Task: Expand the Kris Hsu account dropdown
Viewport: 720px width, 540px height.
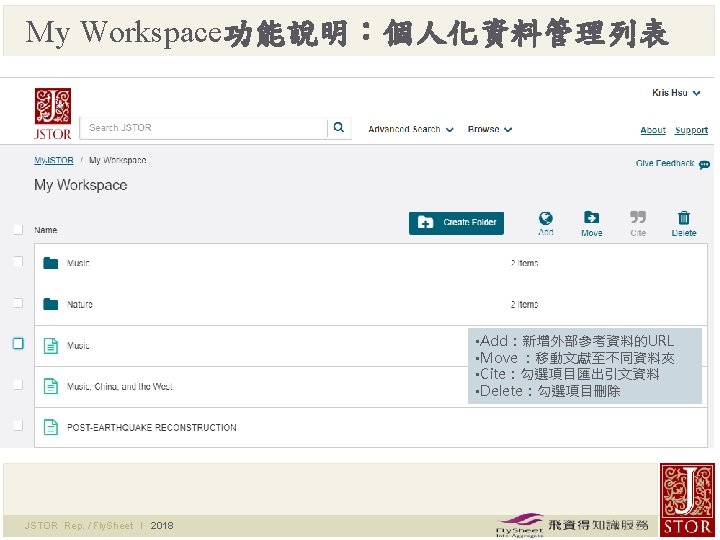Action: point(676,93)
